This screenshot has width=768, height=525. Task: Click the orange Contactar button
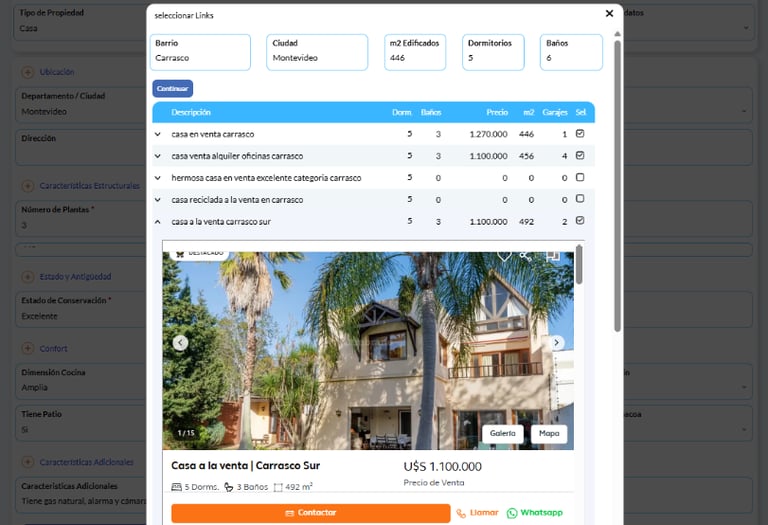click(311, 513)
